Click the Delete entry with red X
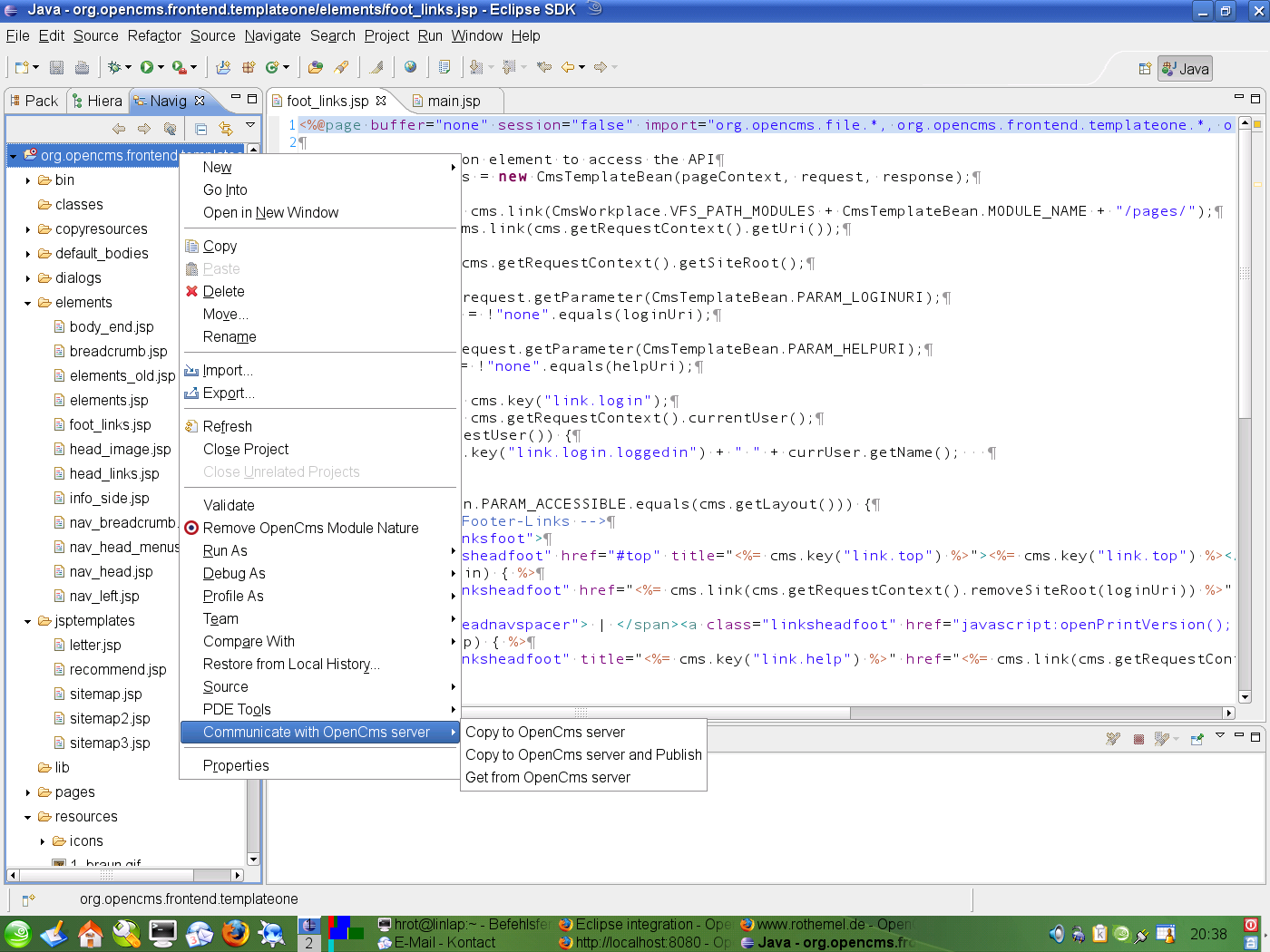Image resolution: width=1270 pixels, height=952 pixels. 223,291
